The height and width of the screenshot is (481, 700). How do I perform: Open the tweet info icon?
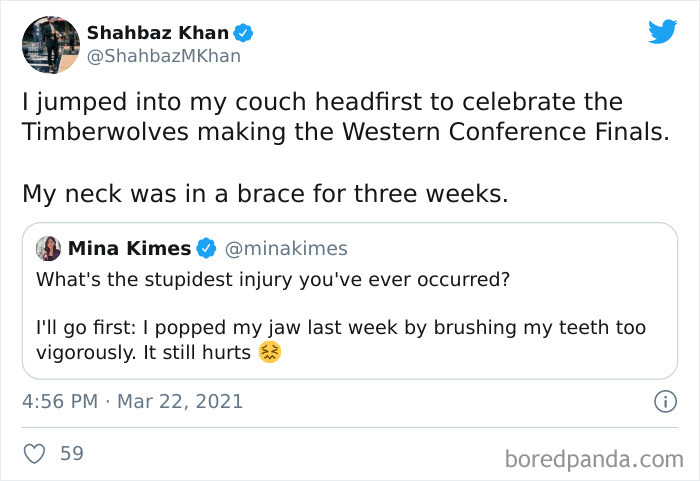662,402
